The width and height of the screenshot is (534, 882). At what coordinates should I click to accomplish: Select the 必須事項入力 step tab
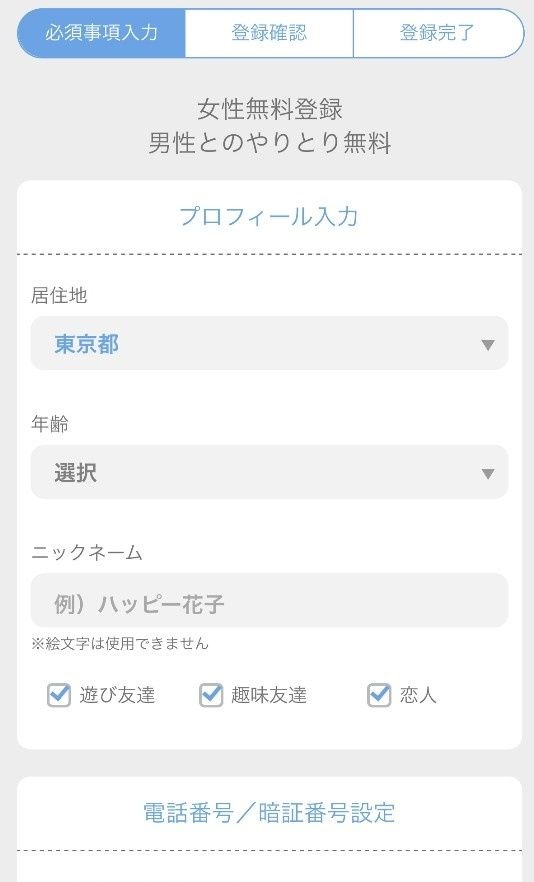101,33
